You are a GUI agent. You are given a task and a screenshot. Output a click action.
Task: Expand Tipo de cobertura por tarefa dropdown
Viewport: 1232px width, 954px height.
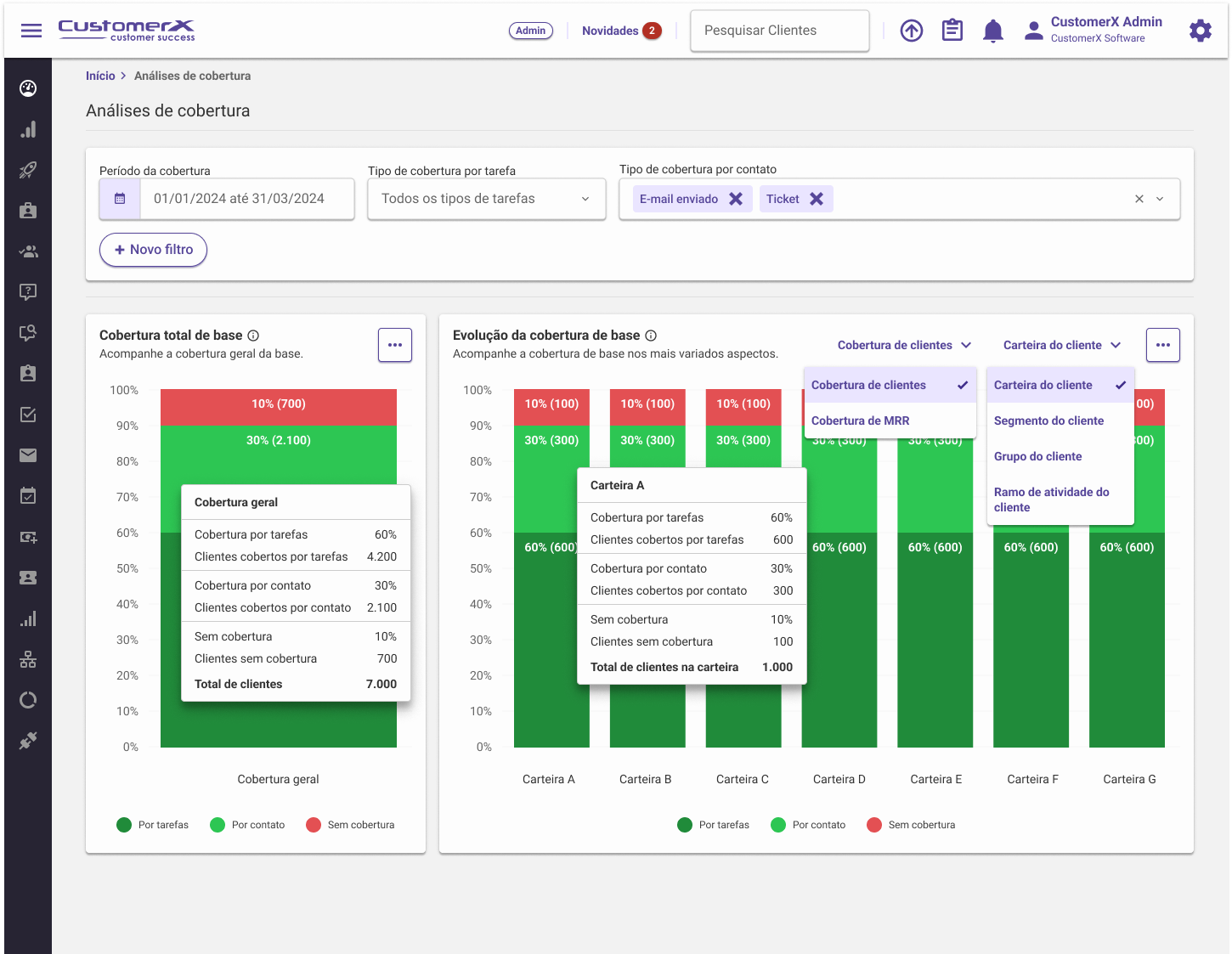click(486, 199)
